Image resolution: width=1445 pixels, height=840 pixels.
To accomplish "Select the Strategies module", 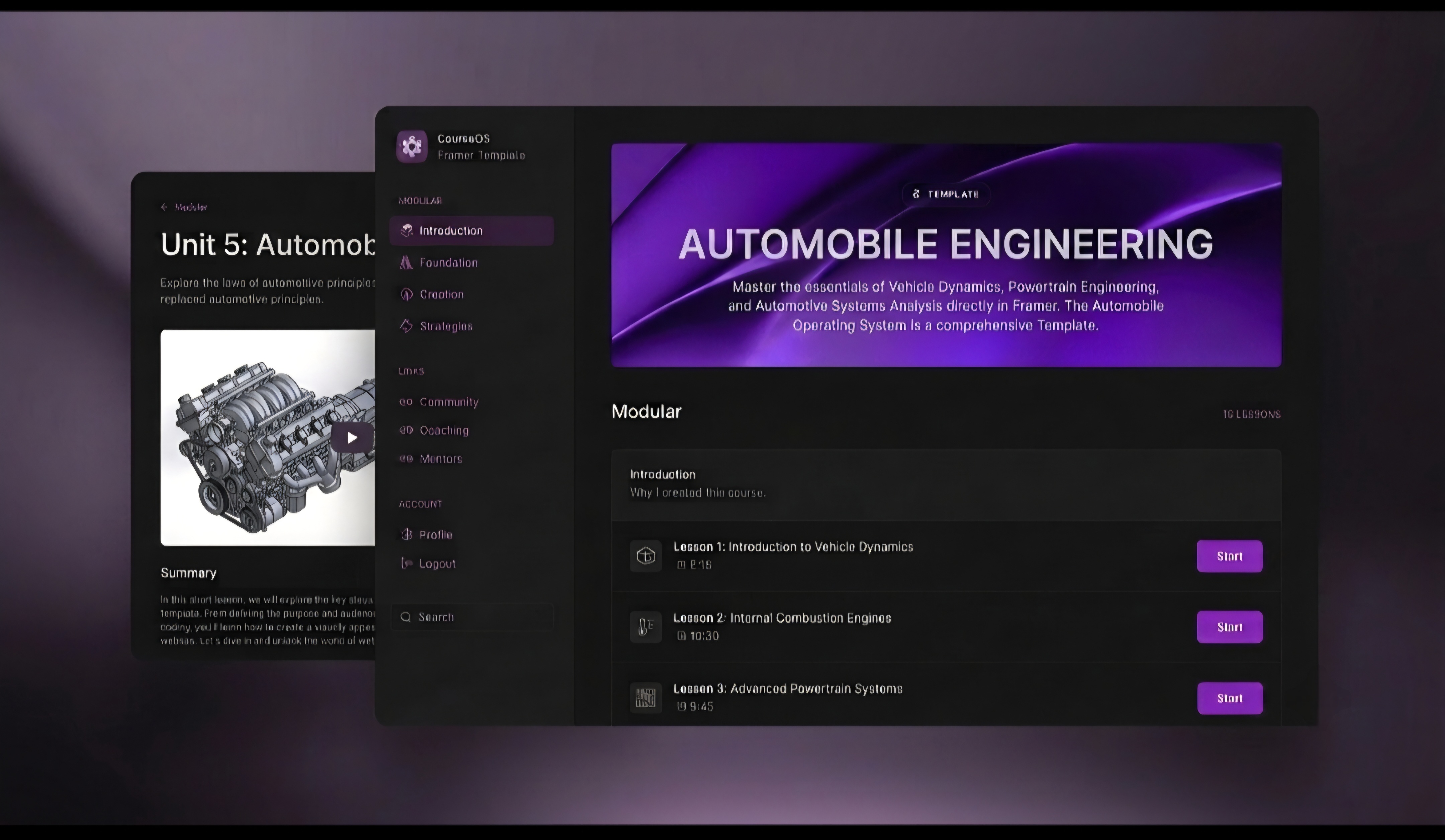I will click(446, 326).
